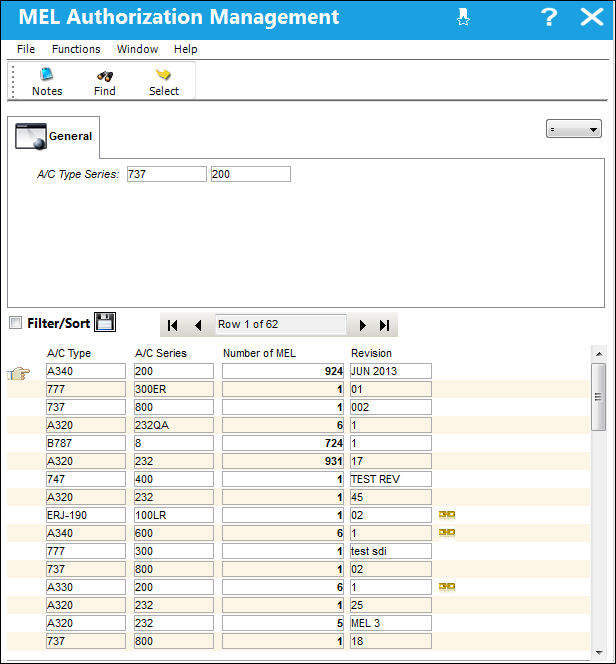
Task: Select the General tab
Action: coord(54,136)
